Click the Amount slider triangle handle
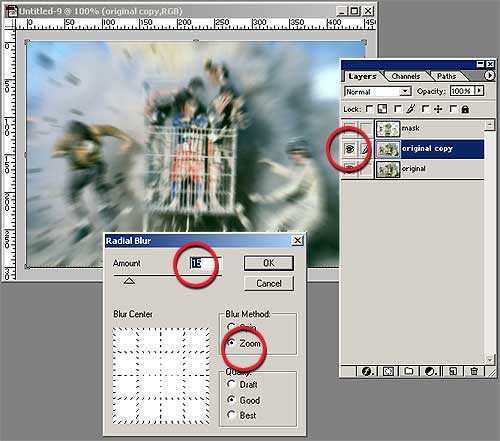This screenshot has height=441, width=500. click(x=129, y=281)
